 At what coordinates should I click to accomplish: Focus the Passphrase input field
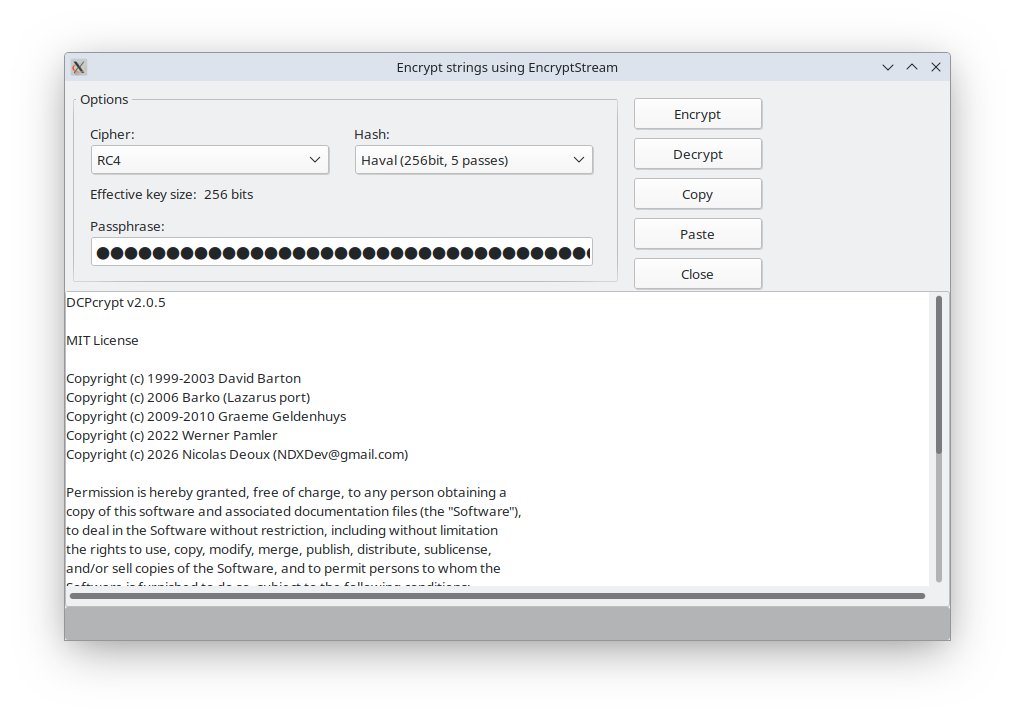[342, 252]
